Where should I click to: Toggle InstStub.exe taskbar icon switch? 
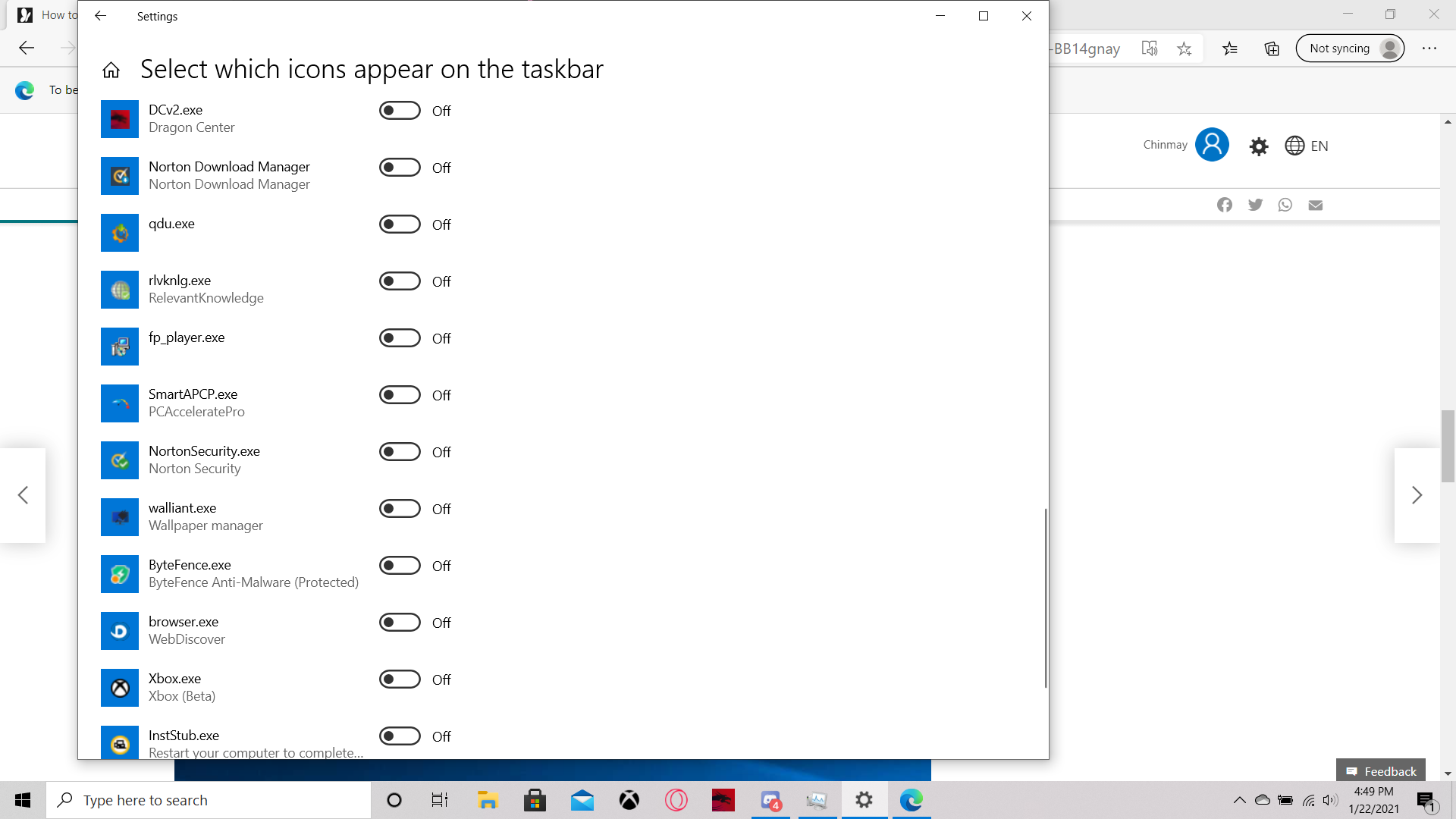click(x=400, y=736)
